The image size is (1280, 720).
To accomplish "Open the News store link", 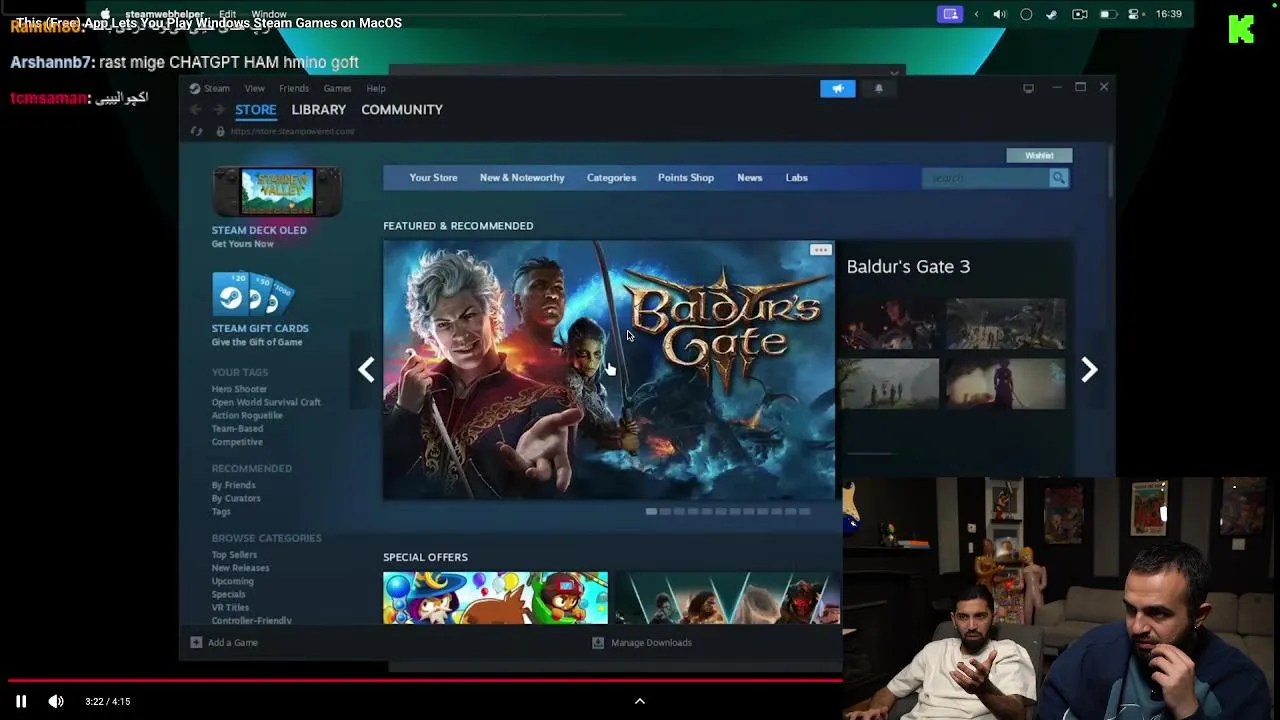I will [x=749, y=178].
